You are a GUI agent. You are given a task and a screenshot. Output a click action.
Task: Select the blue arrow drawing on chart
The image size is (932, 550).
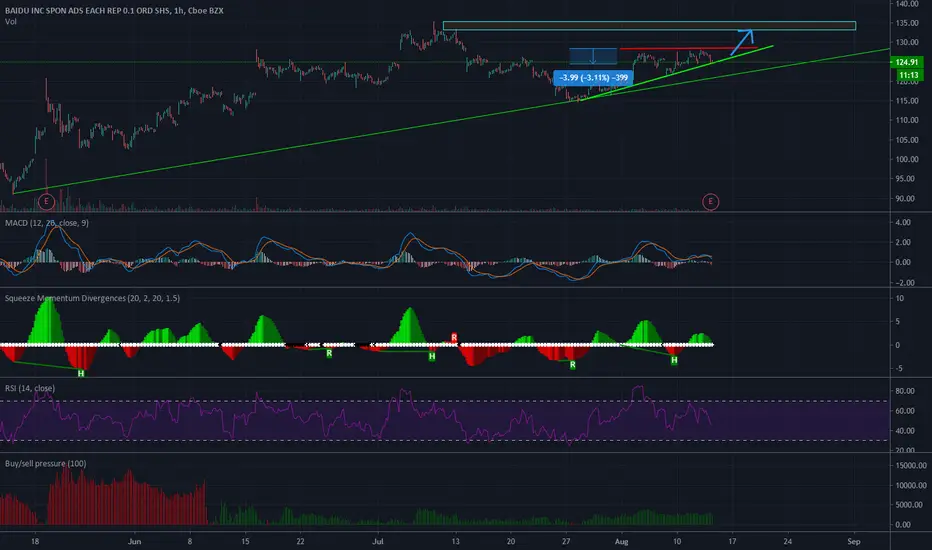(x=742, y=42)
